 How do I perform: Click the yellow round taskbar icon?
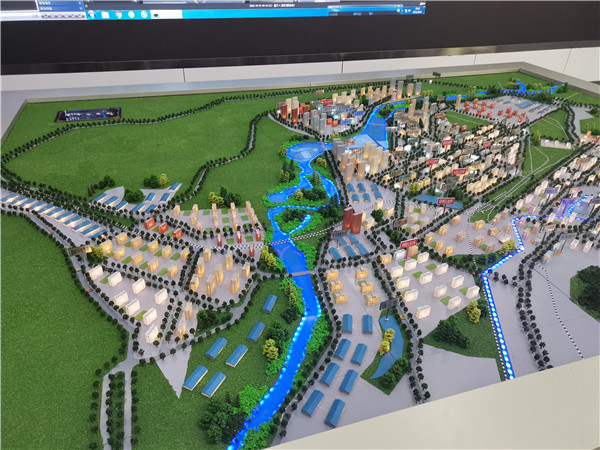click(131, 15)
